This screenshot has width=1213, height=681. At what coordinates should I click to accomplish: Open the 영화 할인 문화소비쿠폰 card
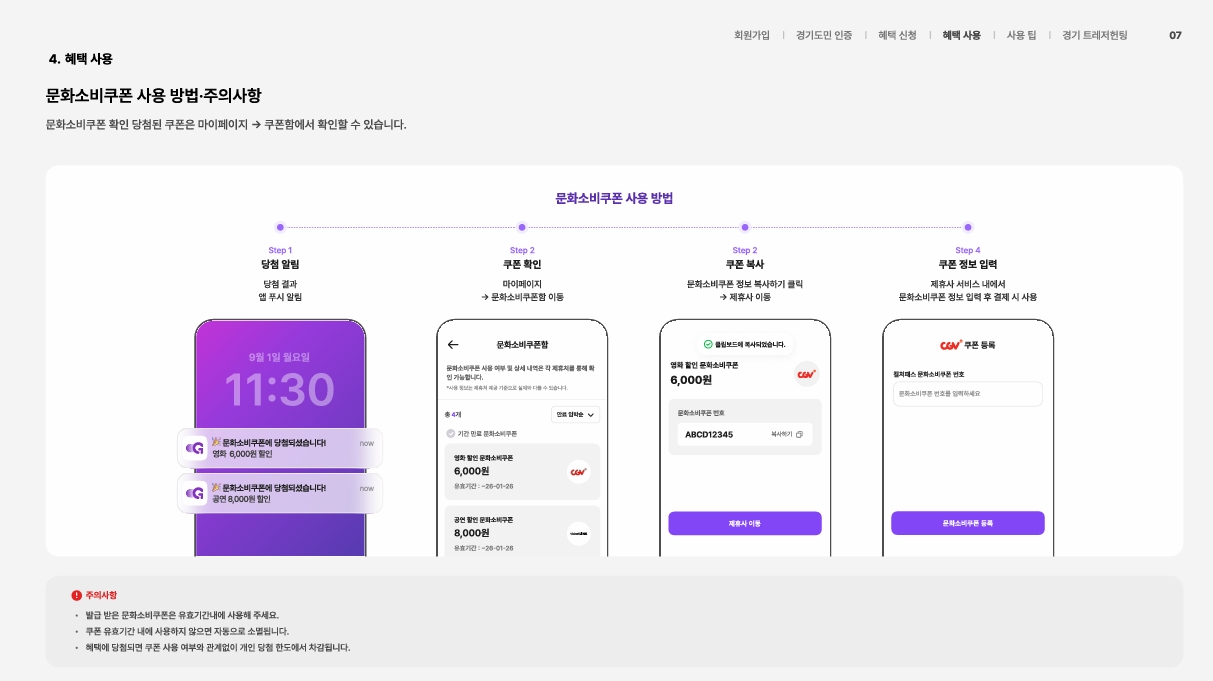(x=522, y=472)
